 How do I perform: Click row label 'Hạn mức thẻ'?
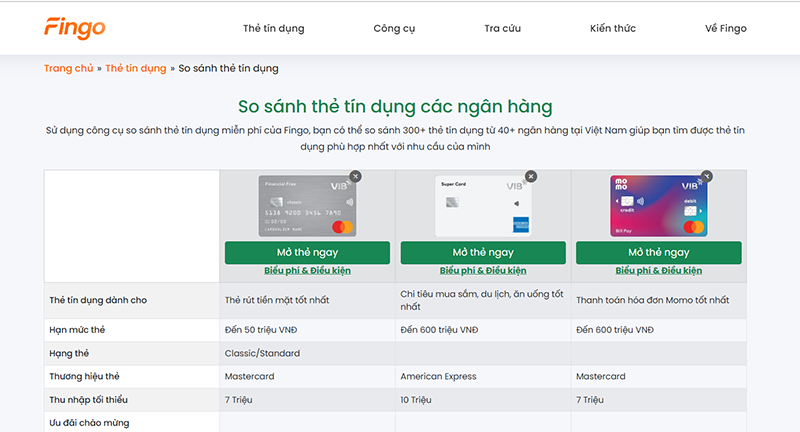point(77,330)
